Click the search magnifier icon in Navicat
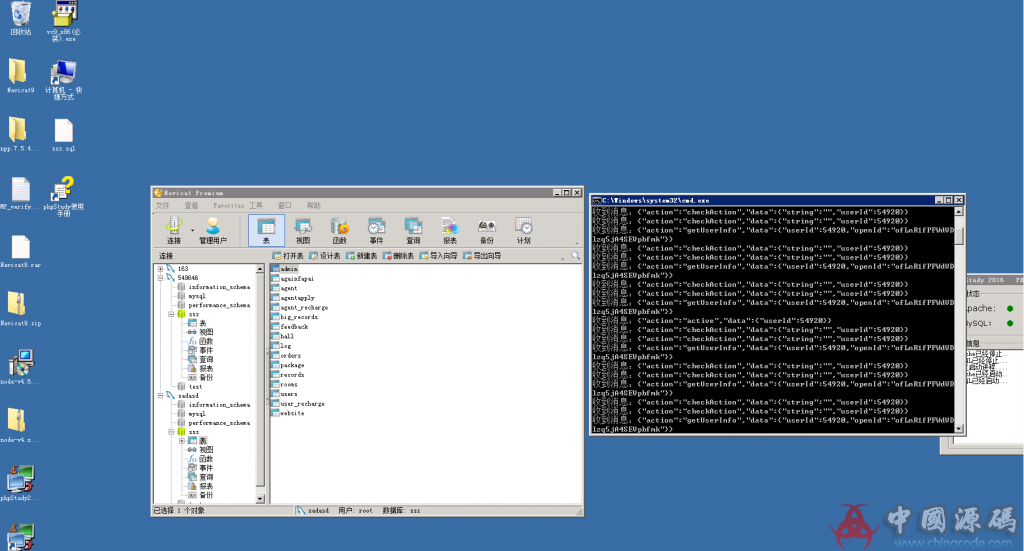This screenshot has width=1024, height=551. [575, 256]
